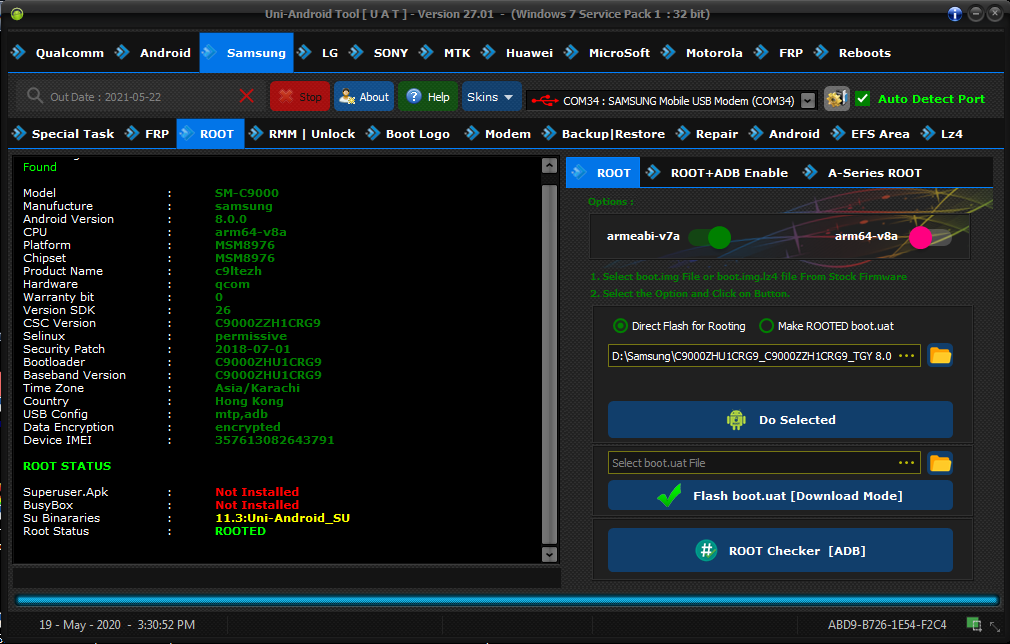
Task: Click the boot.img file path field
Action: [x=764, y=355]
